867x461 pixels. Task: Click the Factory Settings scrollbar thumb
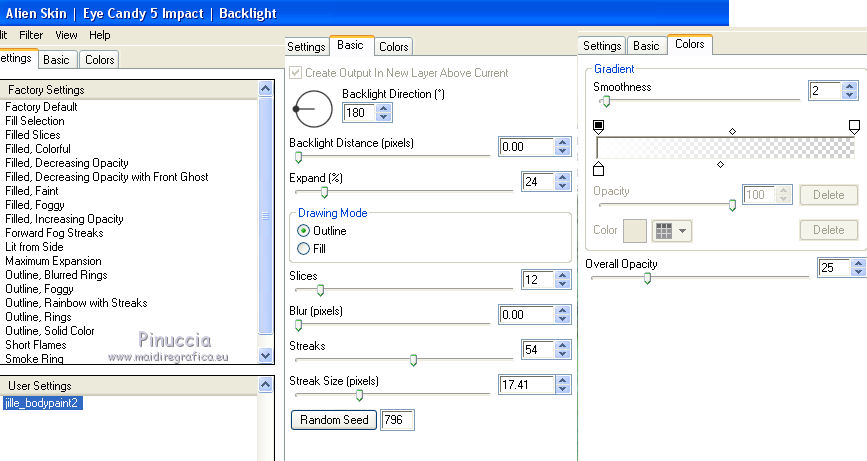(265, 216)
